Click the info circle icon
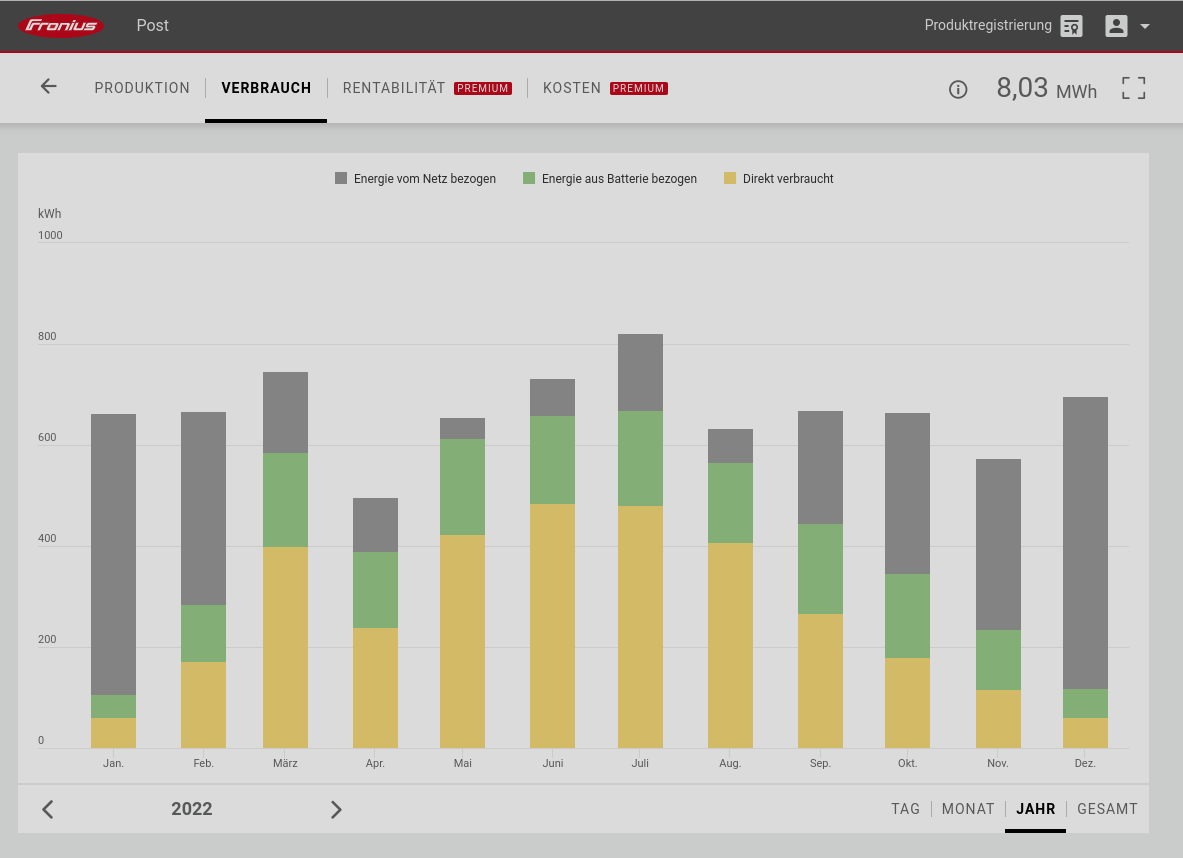Image resolution: width=1183 pixels, height=858 pixels. point(957,90)
